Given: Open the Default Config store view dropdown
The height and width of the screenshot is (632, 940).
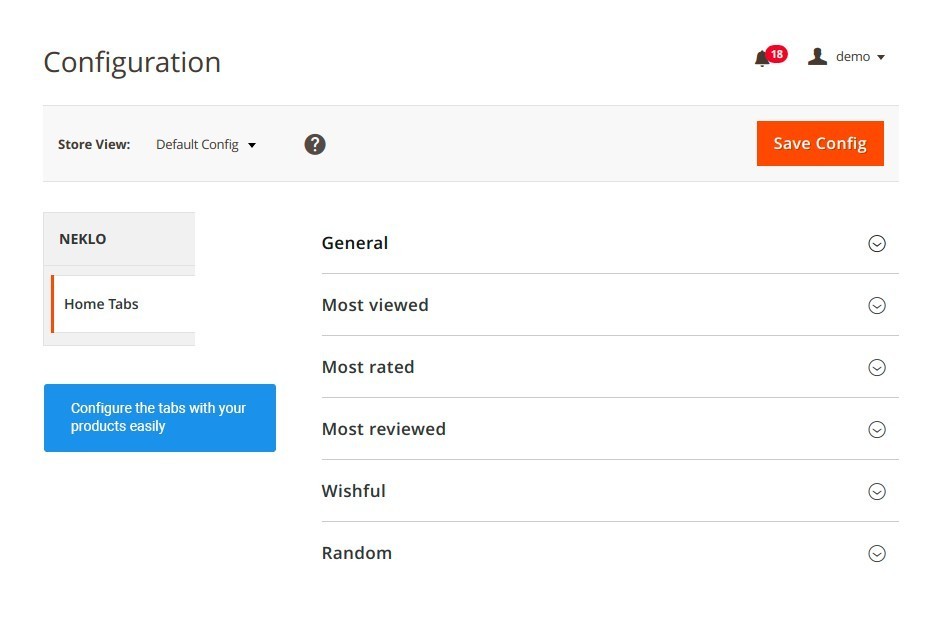Looking at the screenshot, I should (x=206, y=145).
